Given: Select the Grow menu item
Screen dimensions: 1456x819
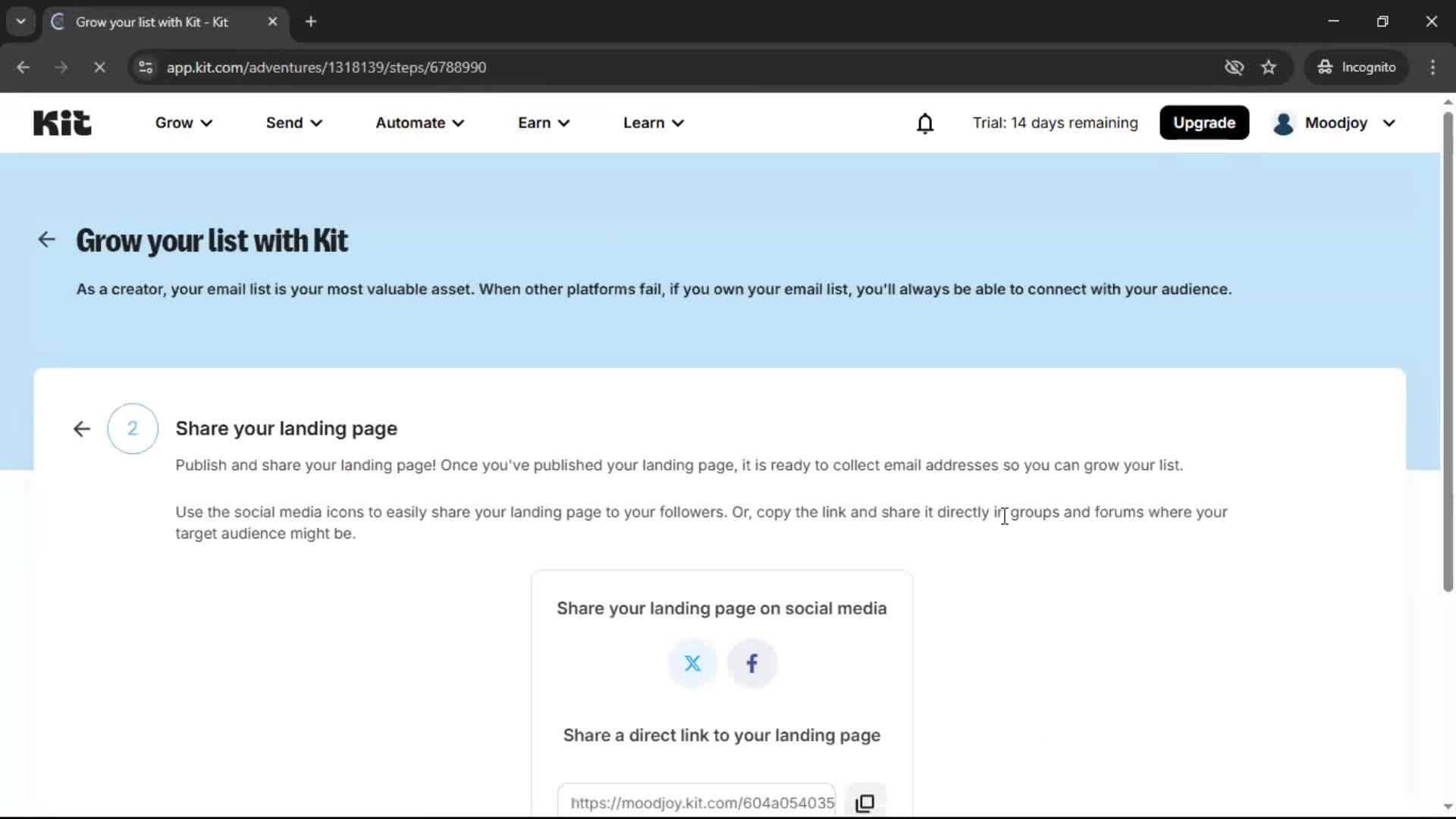Looking at the screenshot, I should pos(183,123).
